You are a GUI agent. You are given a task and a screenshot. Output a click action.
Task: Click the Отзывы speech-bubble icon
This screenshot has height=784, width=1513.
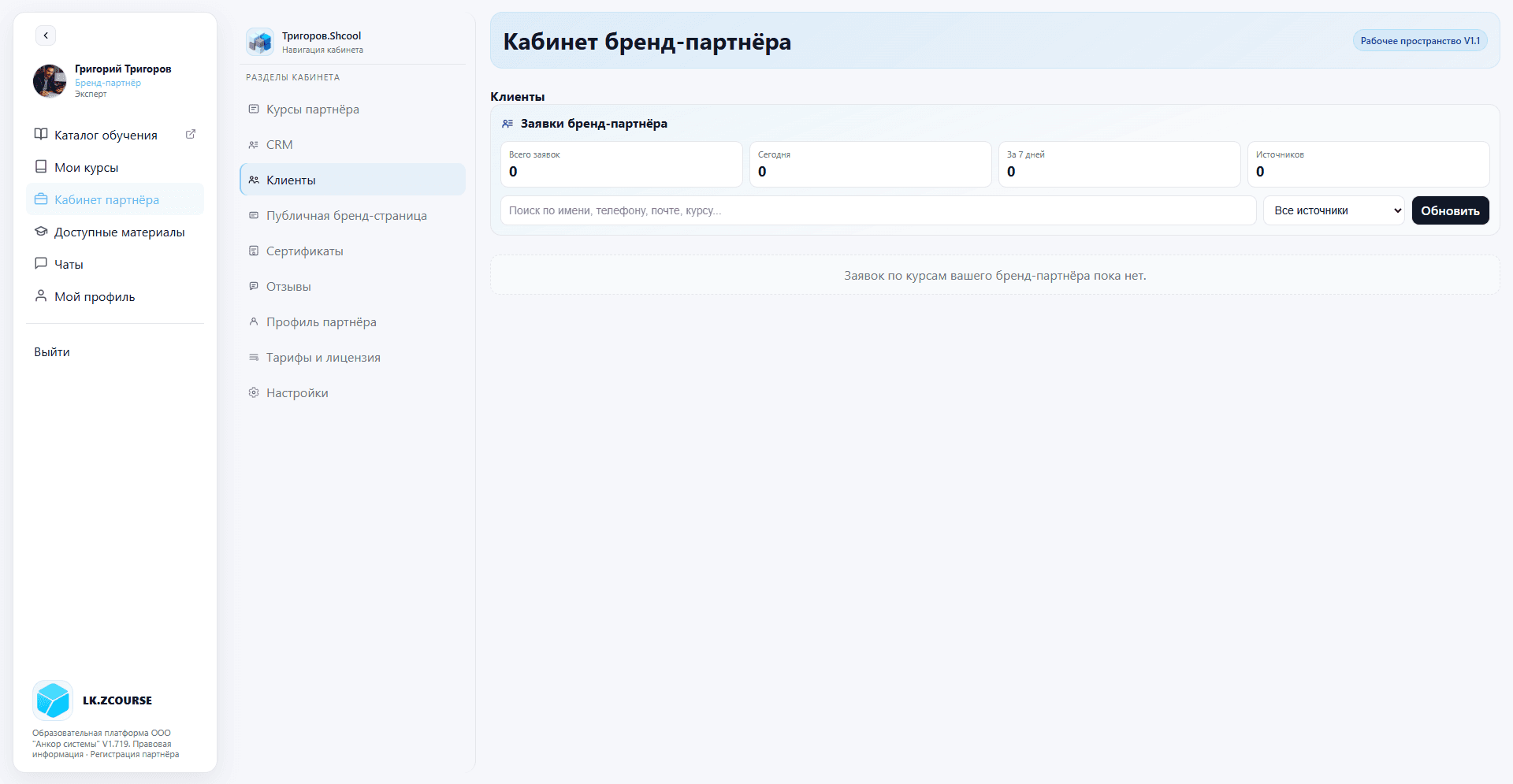click(253, 286)
